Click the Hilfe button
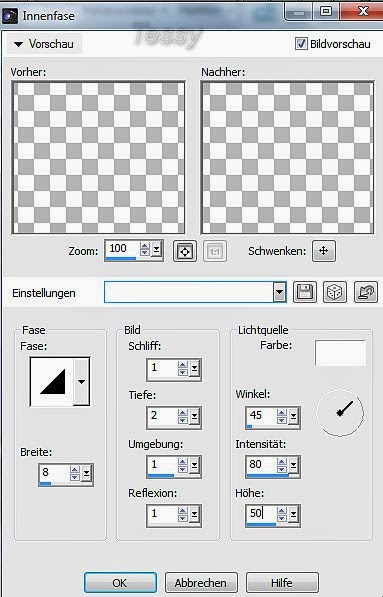The image size is (383, 597). click(x=282, y=583)
